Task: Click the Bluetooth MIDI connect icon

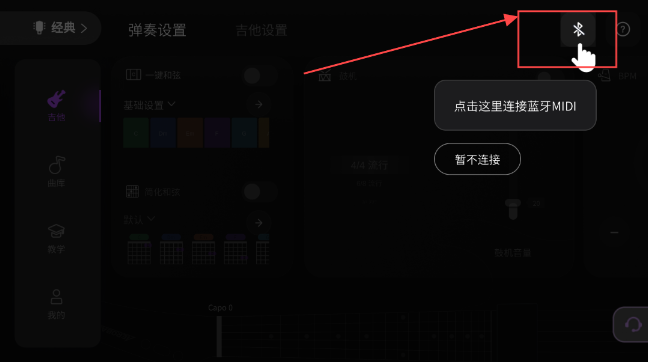Action: (x=578, y=29)
